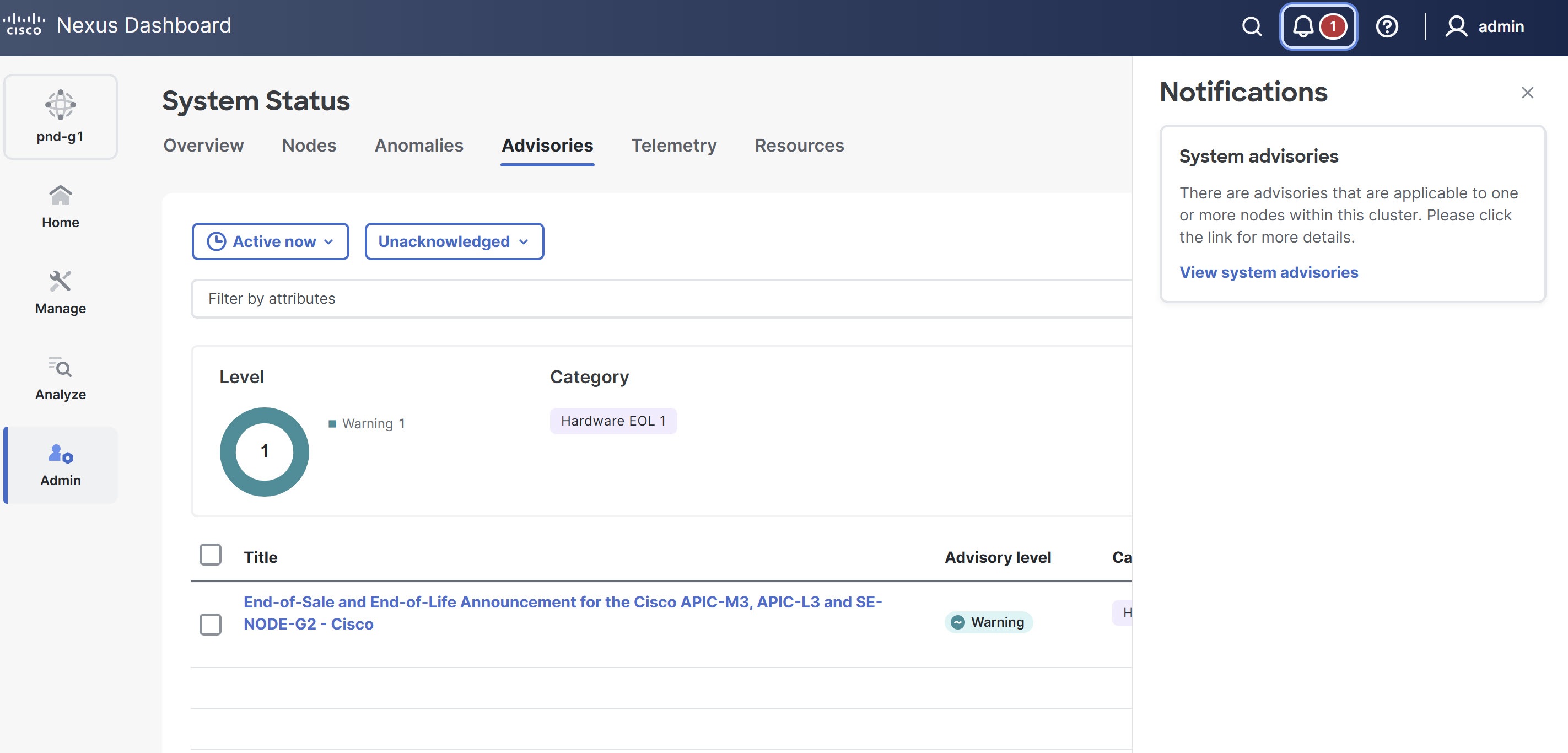Click the admin username text
The width and height of the screenshot is (1568, 753).
coord(1501,26)
